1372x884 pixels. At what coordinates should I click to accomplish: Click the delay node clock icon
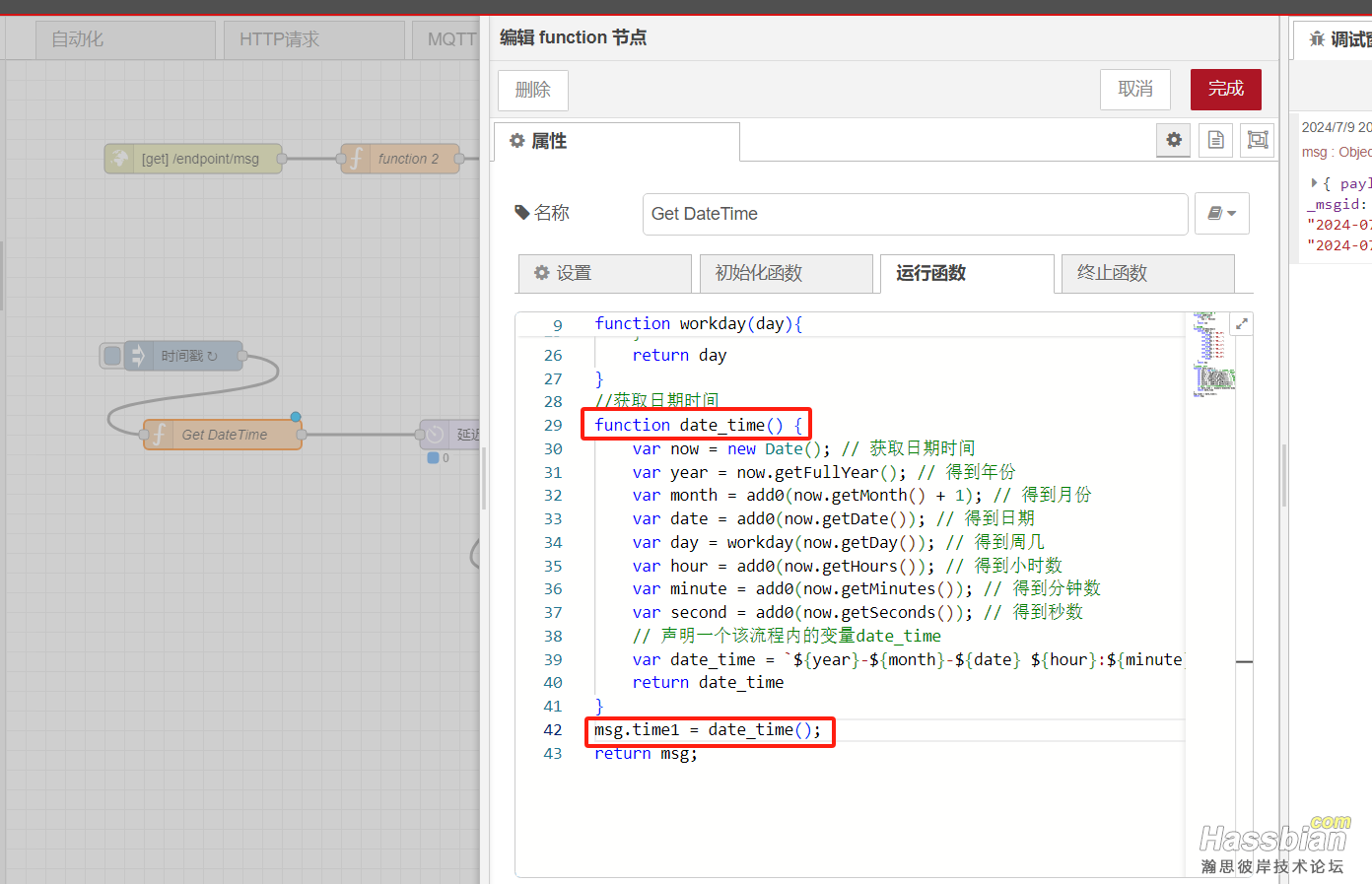click(x=435, y=435)
